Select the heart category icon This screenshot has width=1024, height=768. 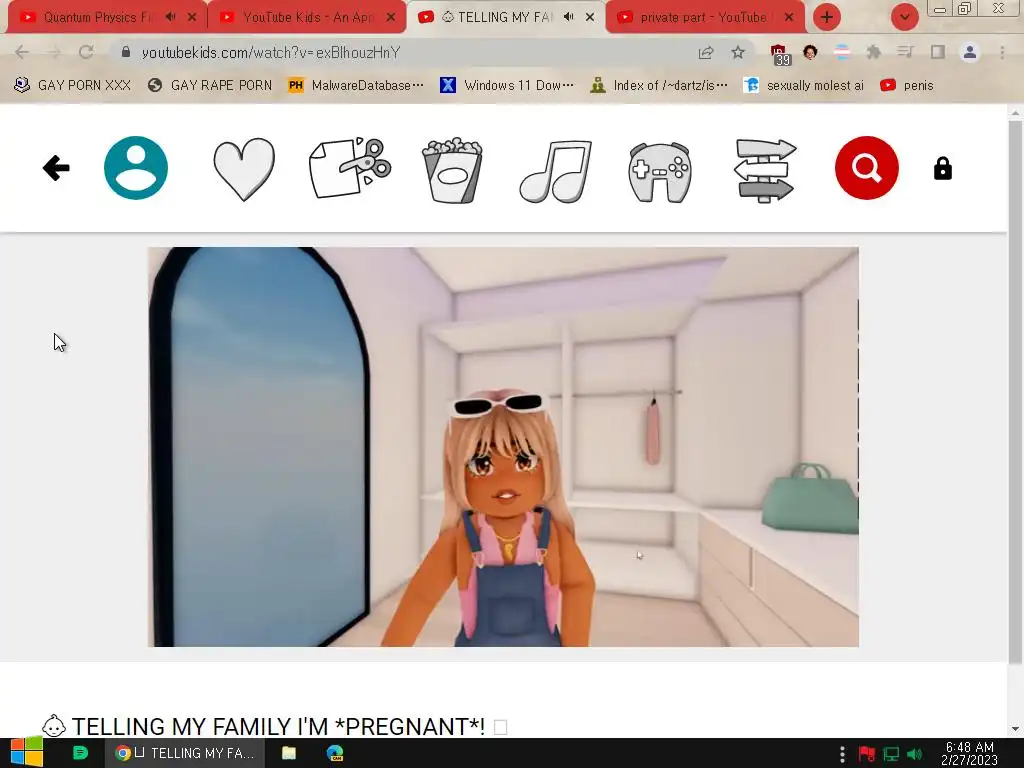coord(244,169)
